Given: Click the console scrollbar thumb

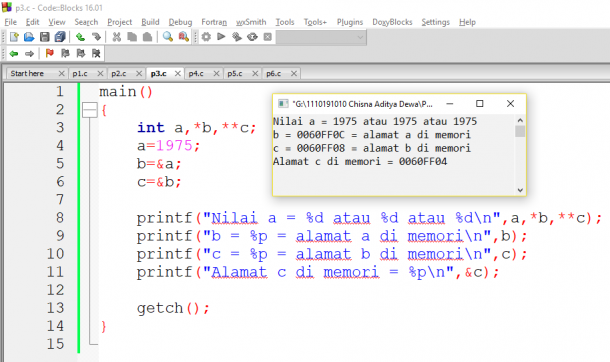Looking at the screenshot, I should tap(520, 131).
